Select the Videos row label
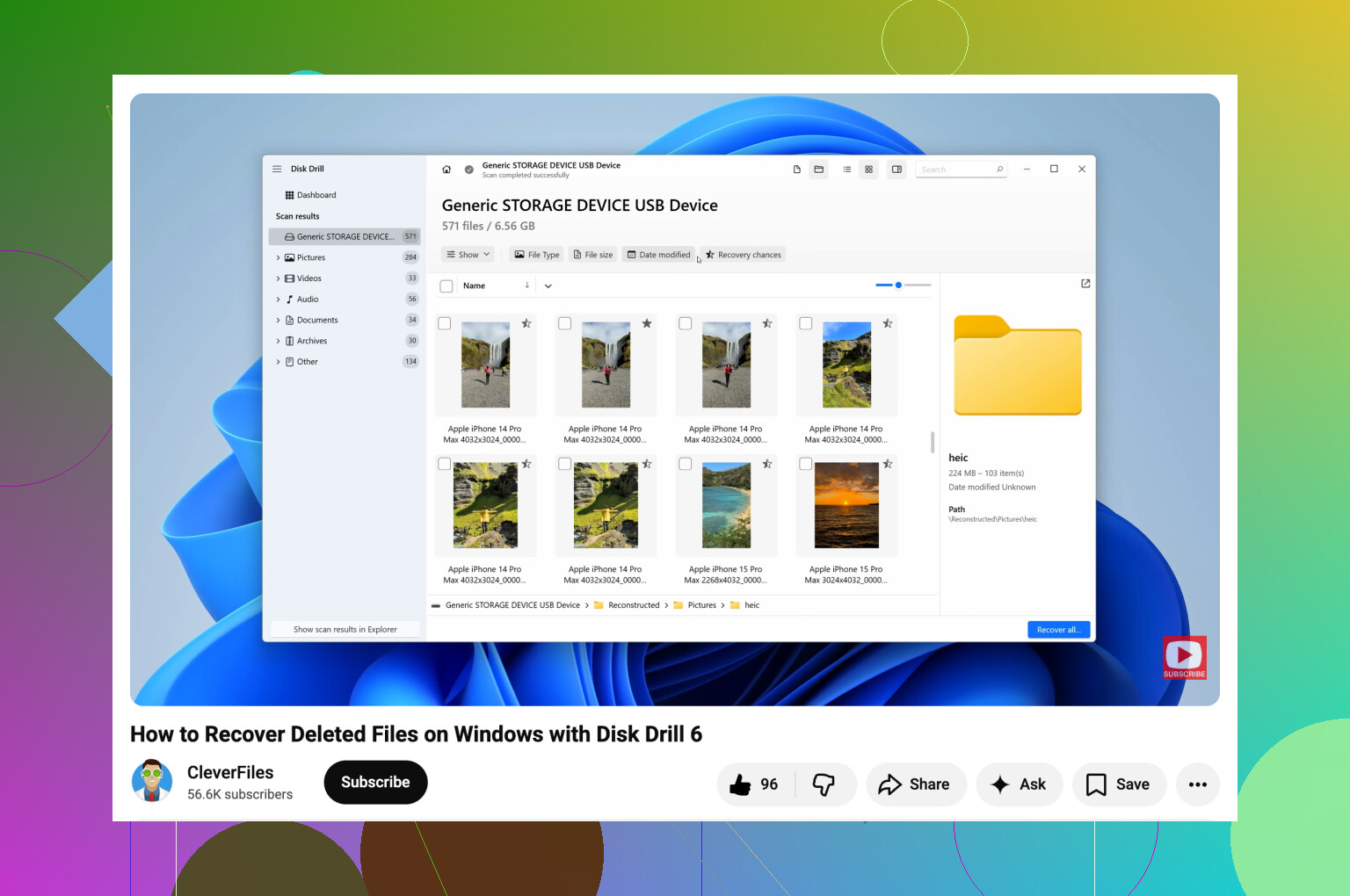 309,278
